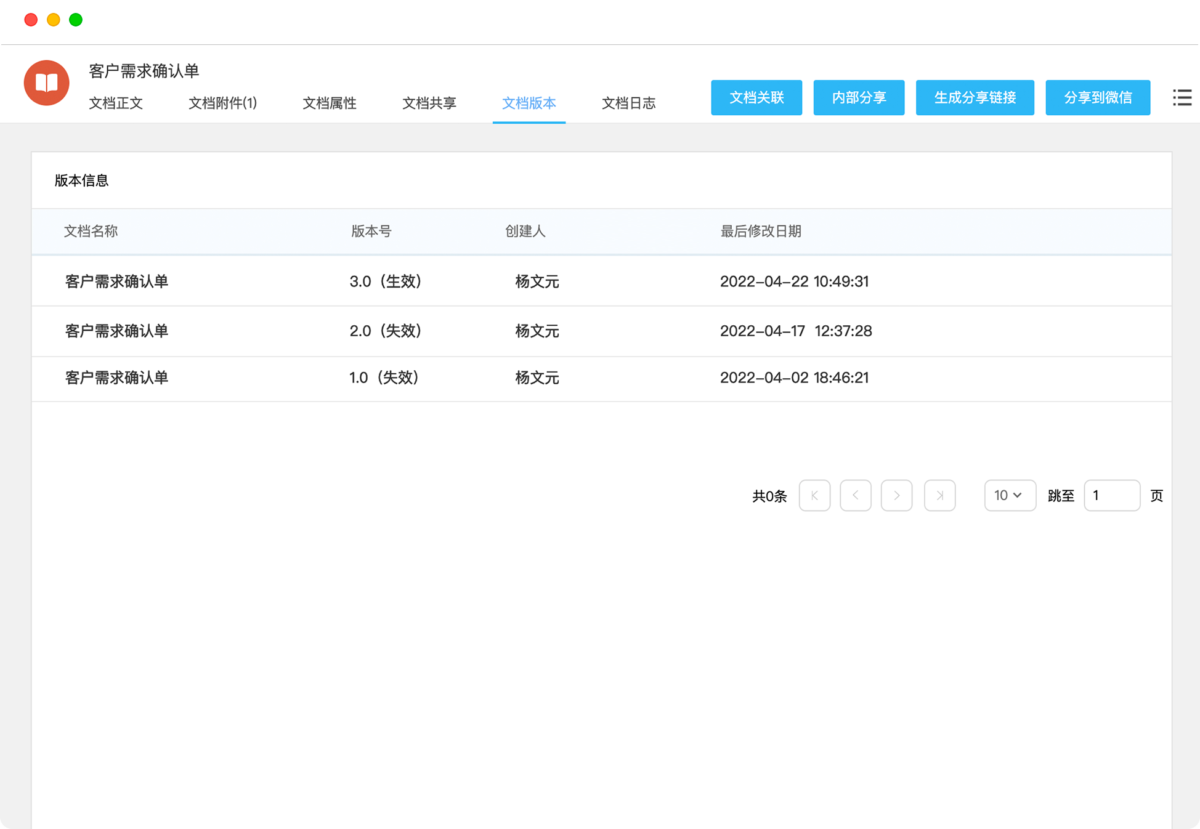The image size is (1200, 829).
Task: Go to next page arrow
Action: click(x=897, y=495)
